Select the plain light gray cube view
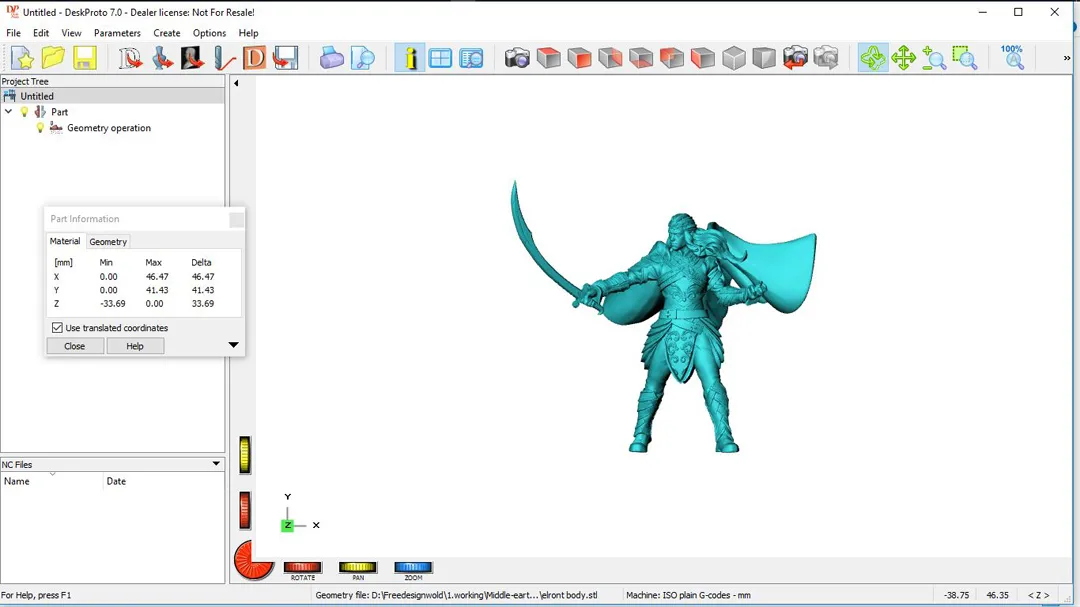 pos(734,58)
